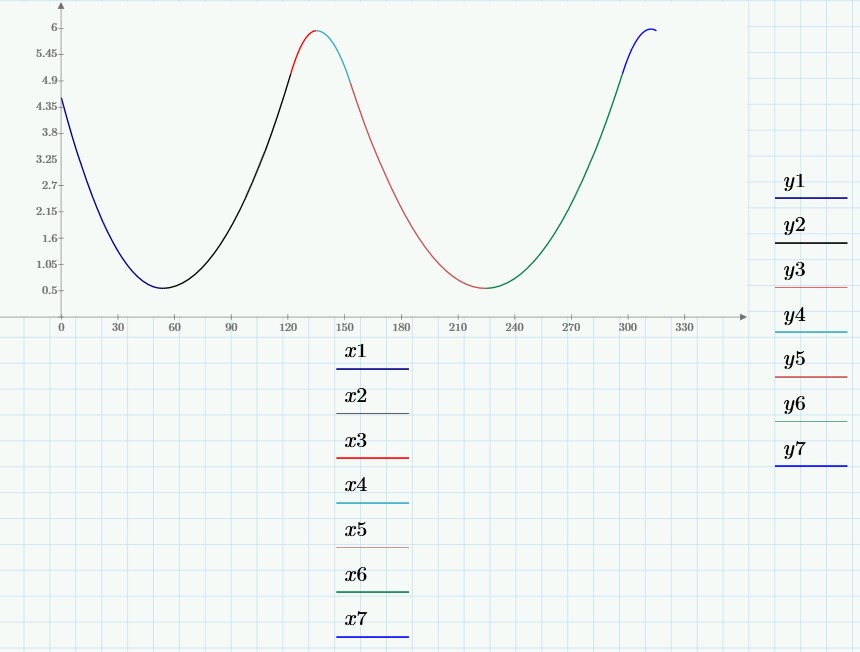This screenshot has height=652, width=860.
Task: Click the y2 legend entry
Action: [795, 225]
